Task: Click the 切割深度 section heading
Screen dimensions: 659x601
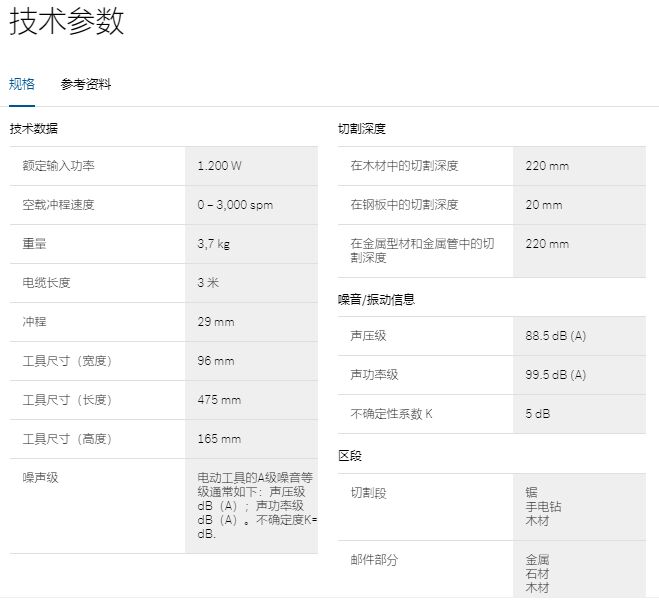Action: click(362, 129)
